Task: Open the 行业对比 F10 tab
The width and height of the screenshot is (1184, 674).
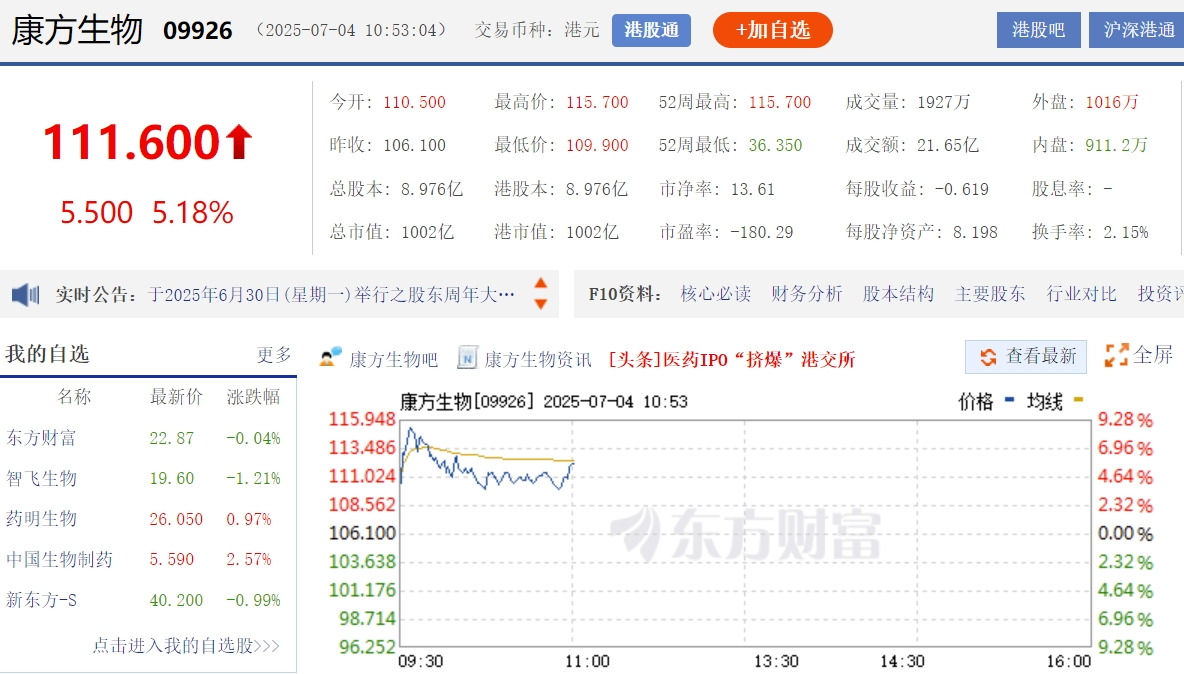Action: click(1081, 294)
